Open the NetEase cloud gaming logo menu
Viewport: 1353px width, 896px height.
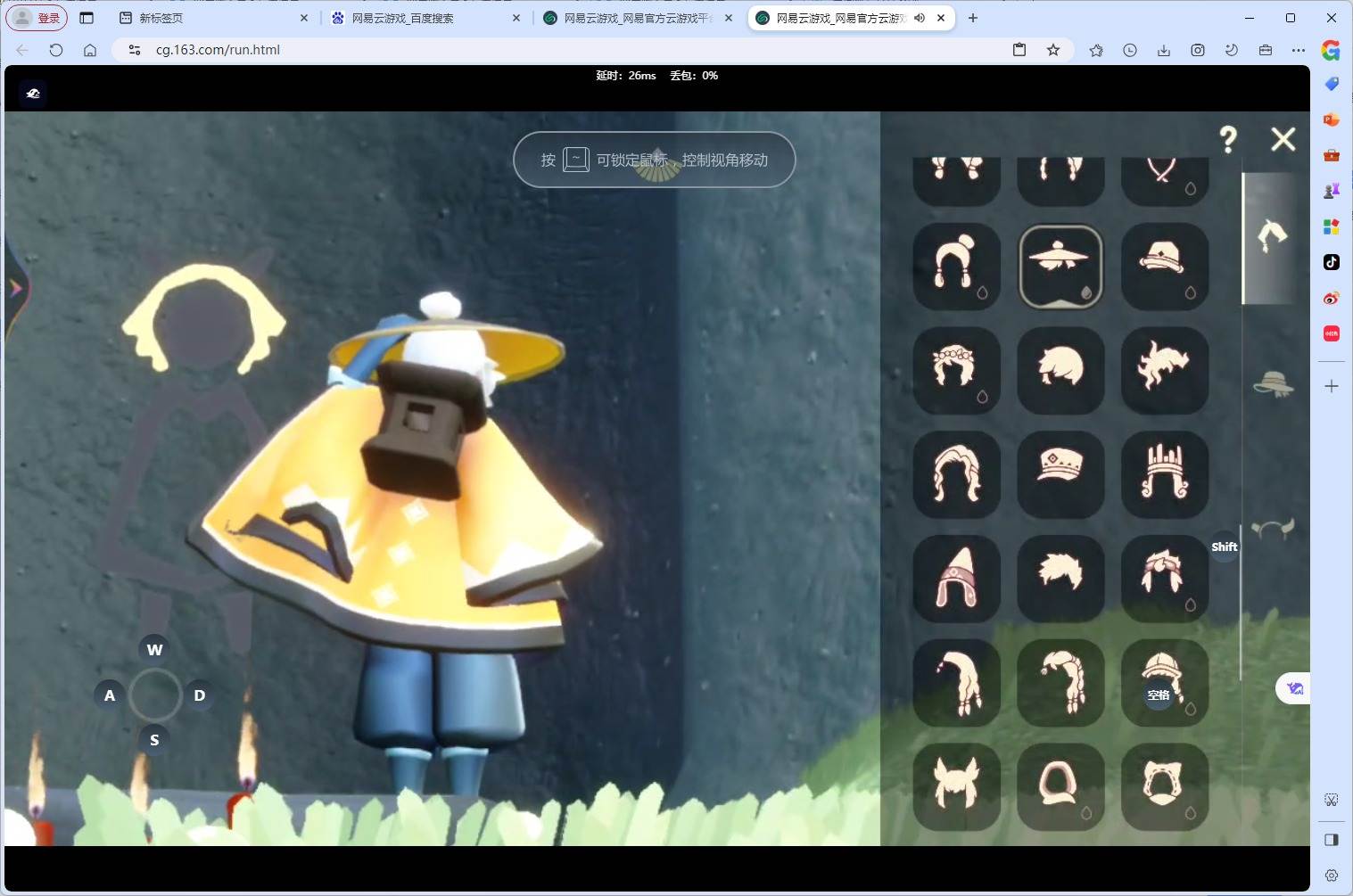tap(33, 94)
